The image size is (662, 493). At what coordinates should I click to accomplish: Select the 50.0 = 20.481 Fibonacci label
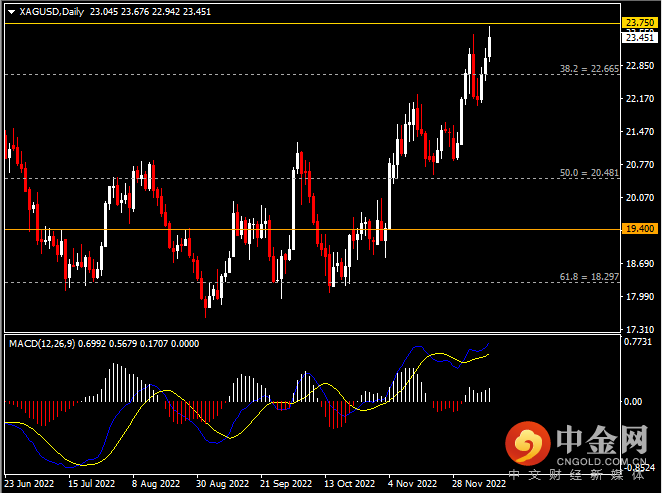pyautogui.click(x=590, y=172)
